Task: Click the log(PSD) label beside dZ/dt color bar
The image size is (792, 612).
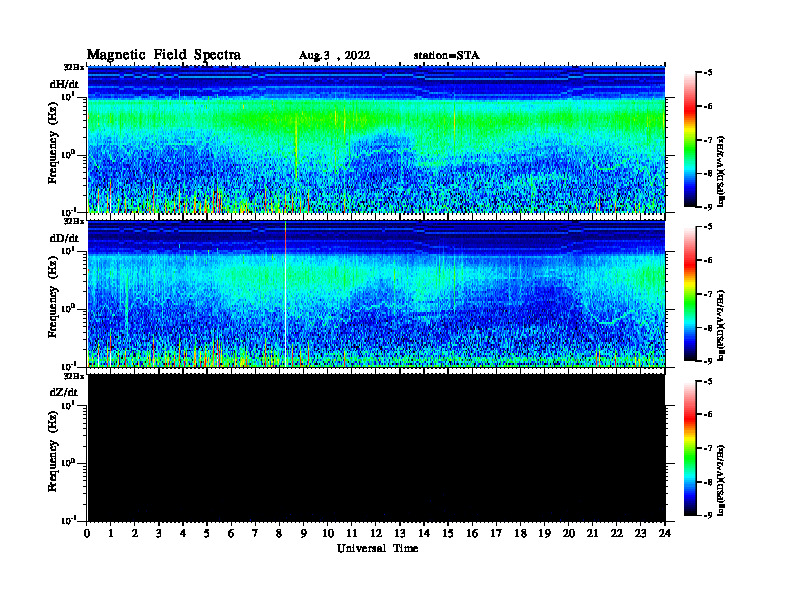Action: [x=722, y=479]
